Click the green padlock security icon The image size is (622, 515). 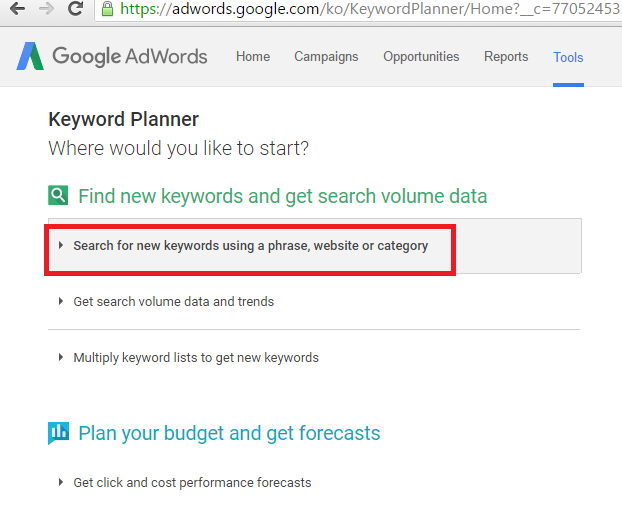[x=107, y=8]
